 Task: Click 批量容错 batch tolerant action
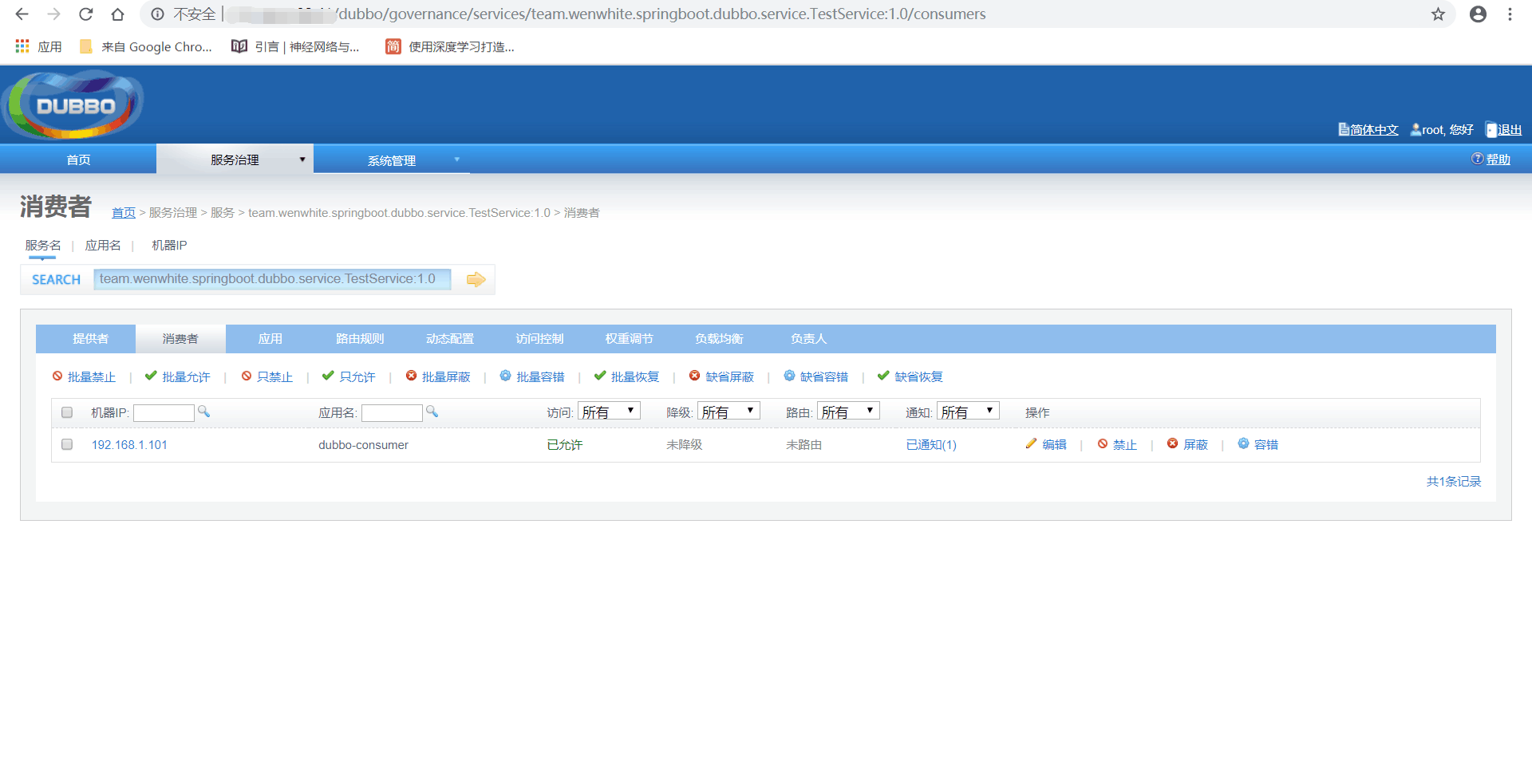pos(532,376)
